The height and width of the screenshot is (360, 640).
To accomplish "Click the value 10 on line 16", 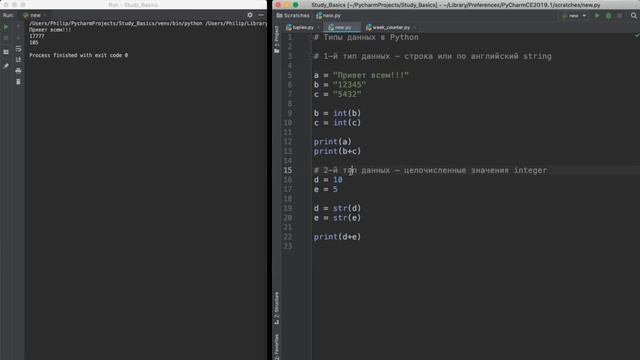I will [338, 180].
